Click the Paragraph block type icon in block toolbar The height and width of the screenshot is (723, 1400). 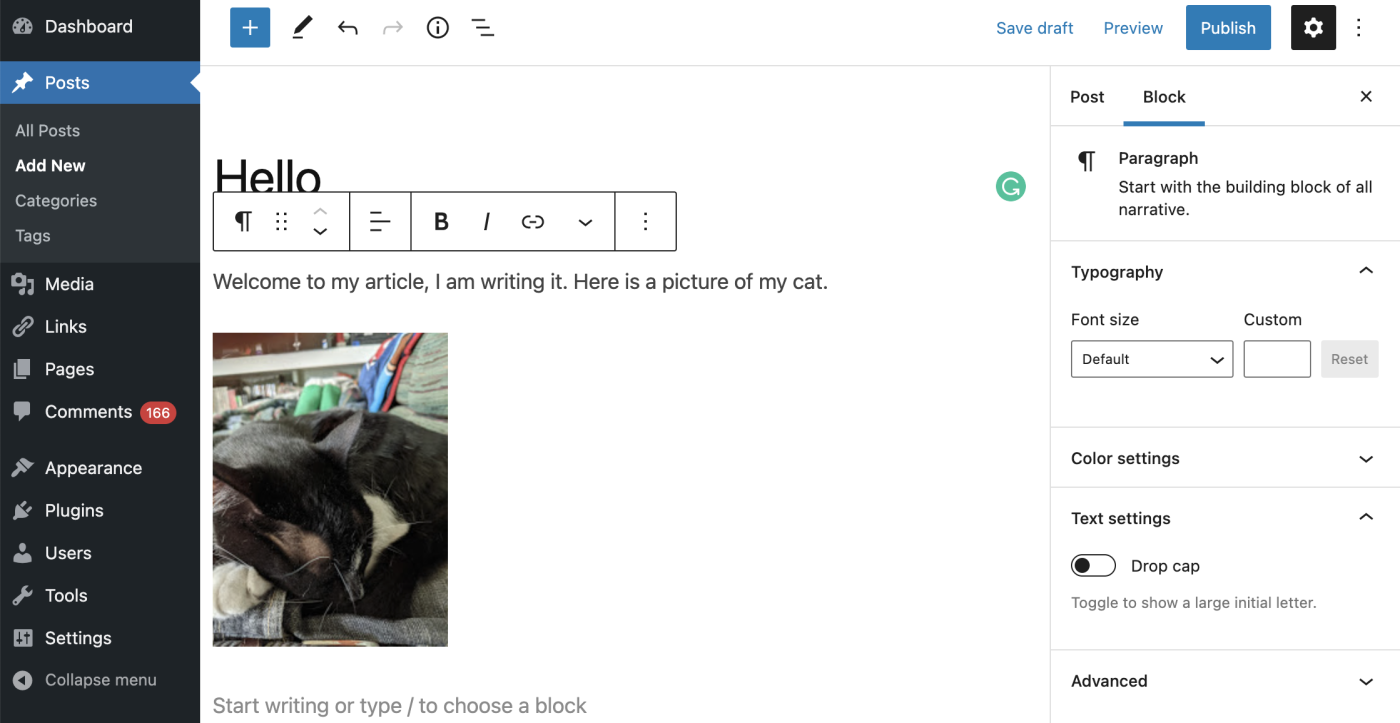coord(243,221)
